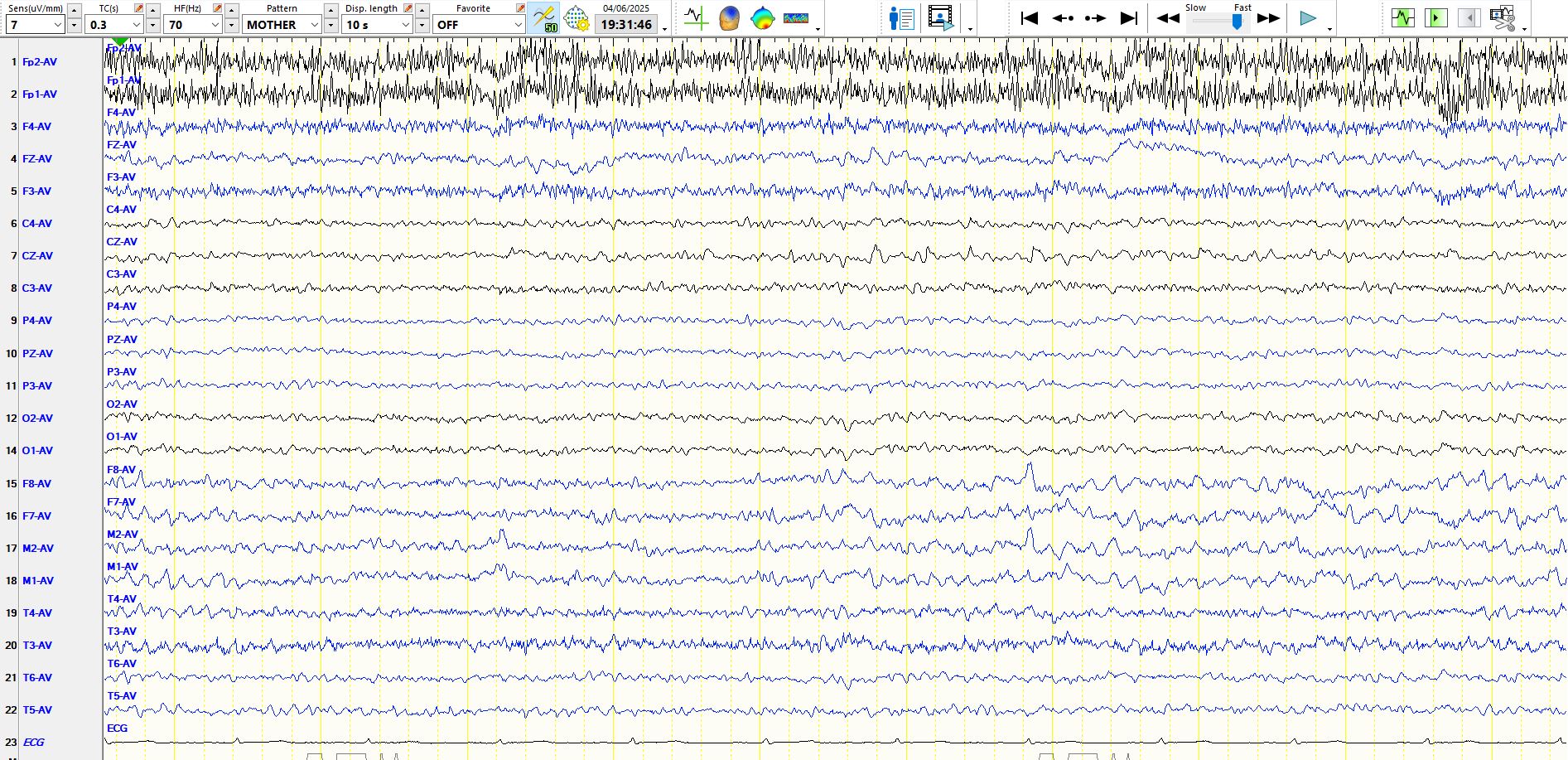This screenshot has width=1568, height=760.
Task: Toggle the 50 Hz notch filter icon
Action: coord(545,18)
